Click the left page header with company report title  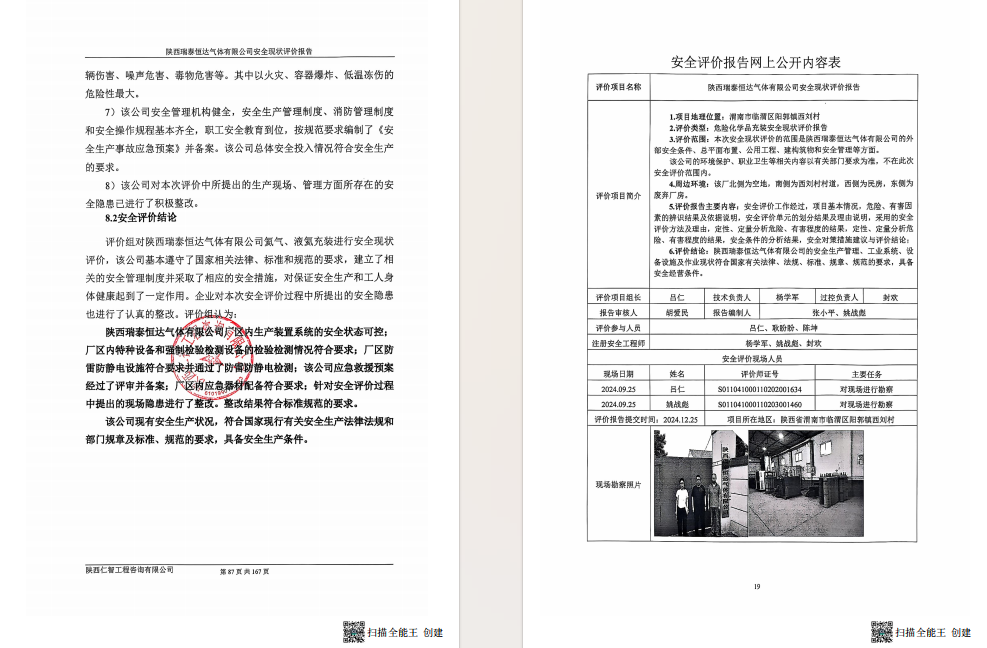tap(239, 50)
